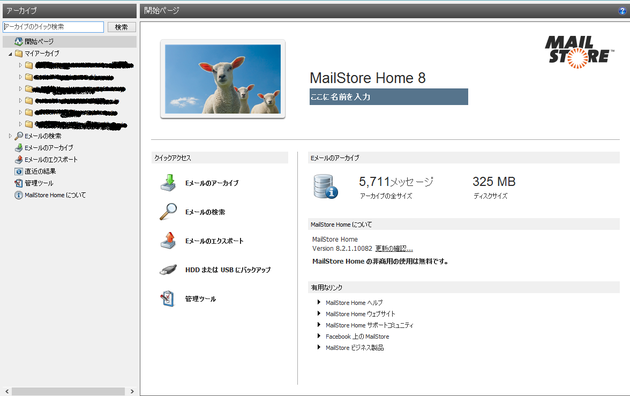Open MailStore Home ヘルプ link

point(354,303)
